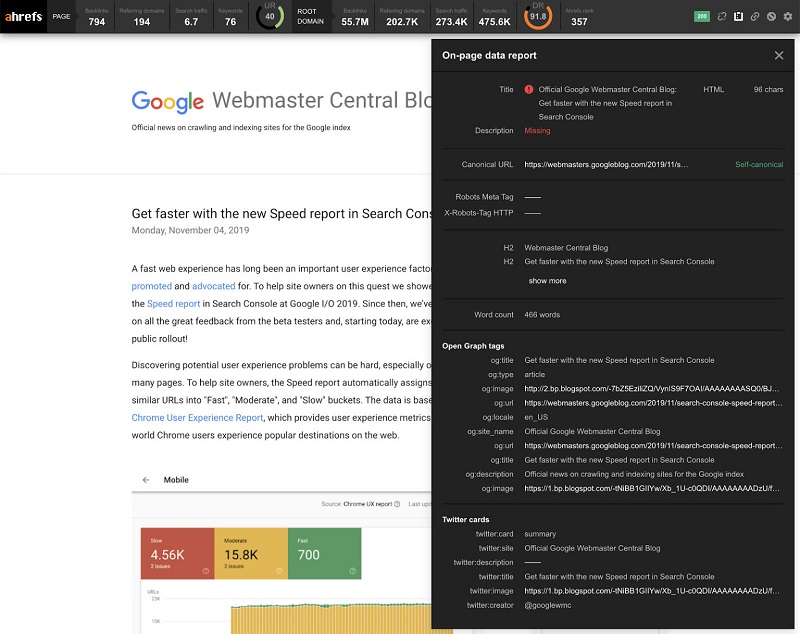The image size is (800, 634).
Task: Close the On-page data report panel
Action: (779, 55)
